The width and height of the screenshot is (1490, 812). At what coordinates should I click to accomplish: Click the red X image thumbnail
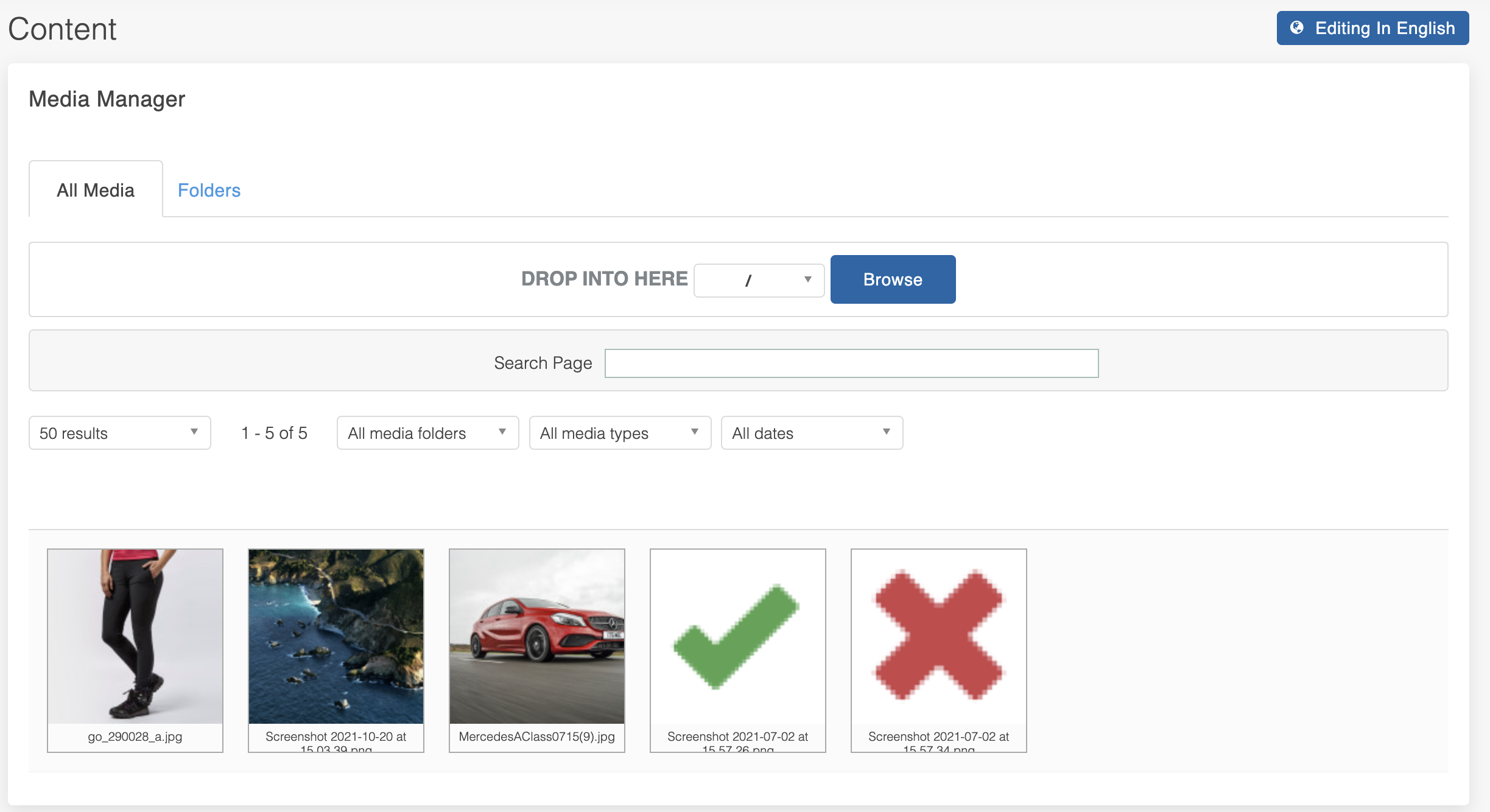pyautogui.click(x=938, y=636)
